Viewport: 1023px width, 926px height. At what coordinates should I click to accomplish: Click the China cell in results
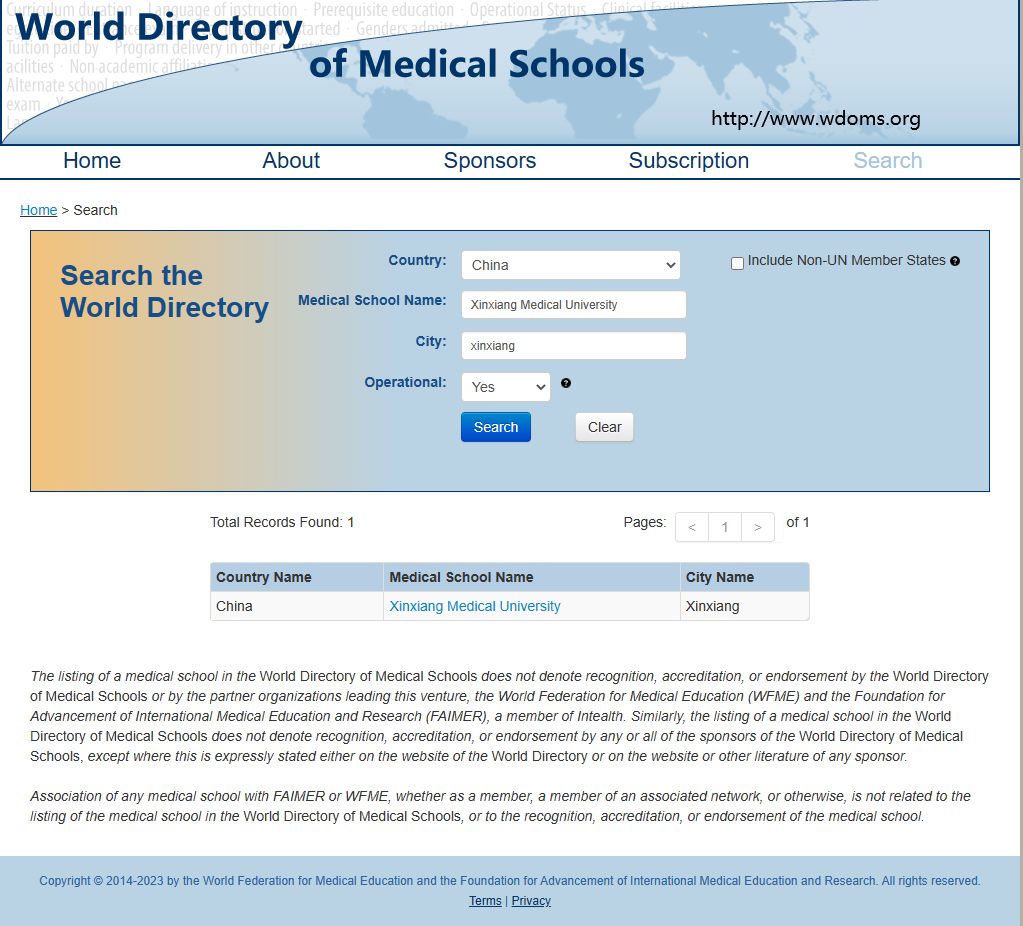pos(297,606)
